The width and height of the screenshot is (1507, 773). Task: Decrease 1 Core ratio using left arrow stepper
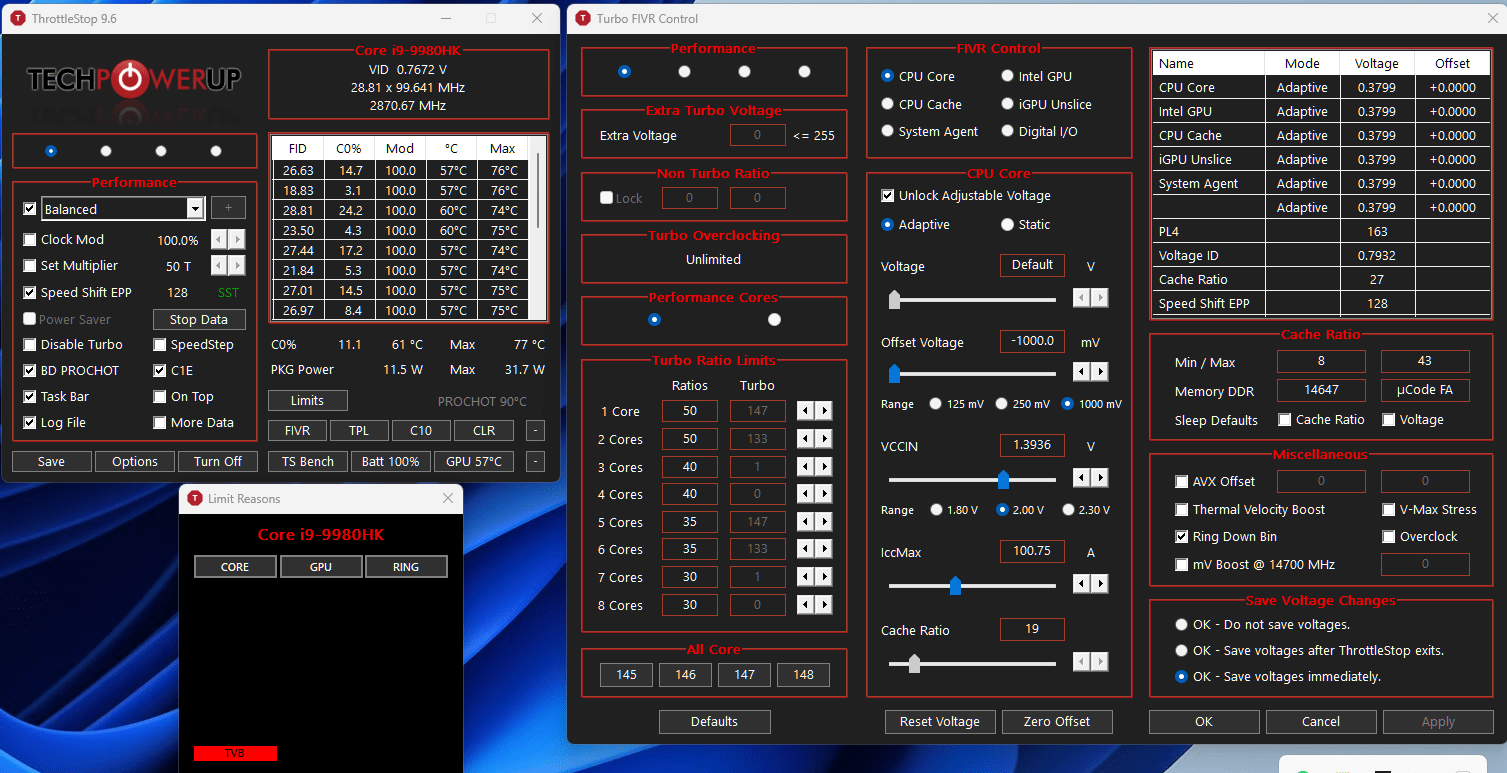coord(806,410)
